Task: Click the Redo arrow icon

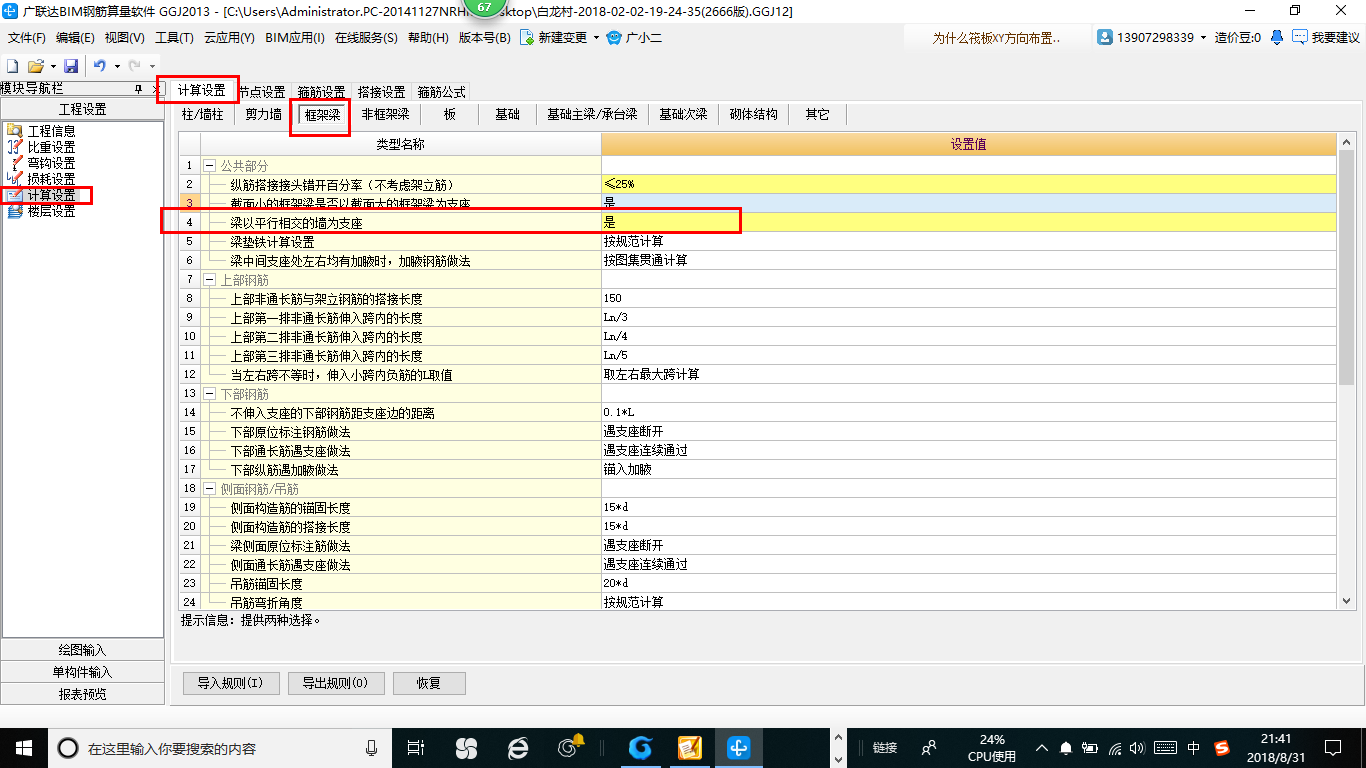Action: [x=135, y=66]
